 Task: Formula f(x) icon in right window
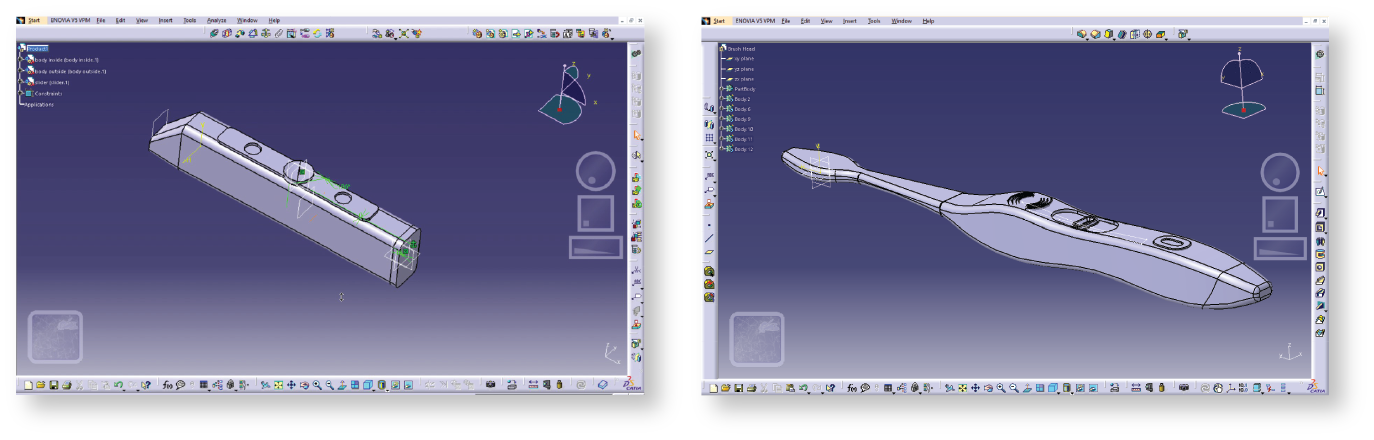(852, 388)
